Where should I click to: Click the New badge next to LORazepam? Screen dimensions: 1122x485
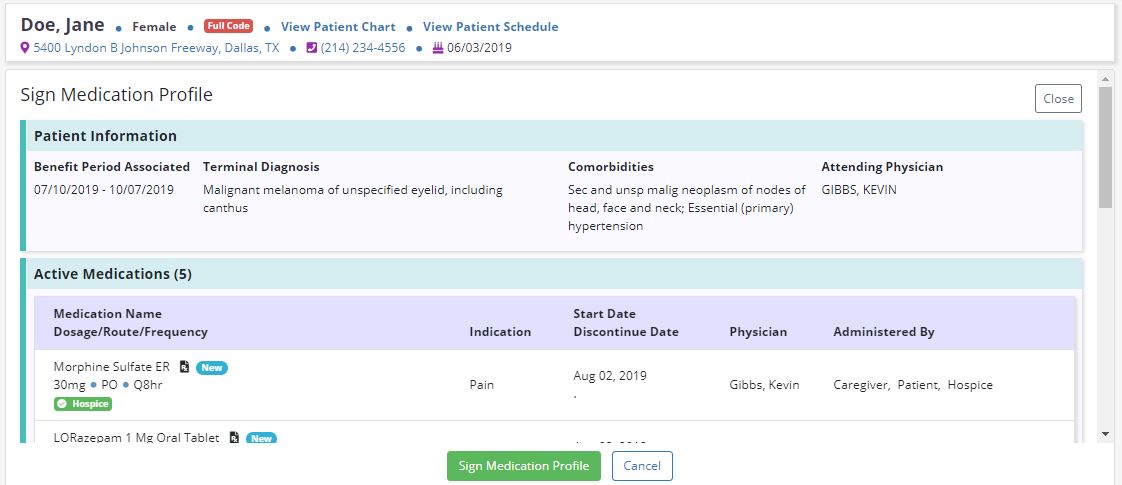pyautogui.click(x=261, y=438)
